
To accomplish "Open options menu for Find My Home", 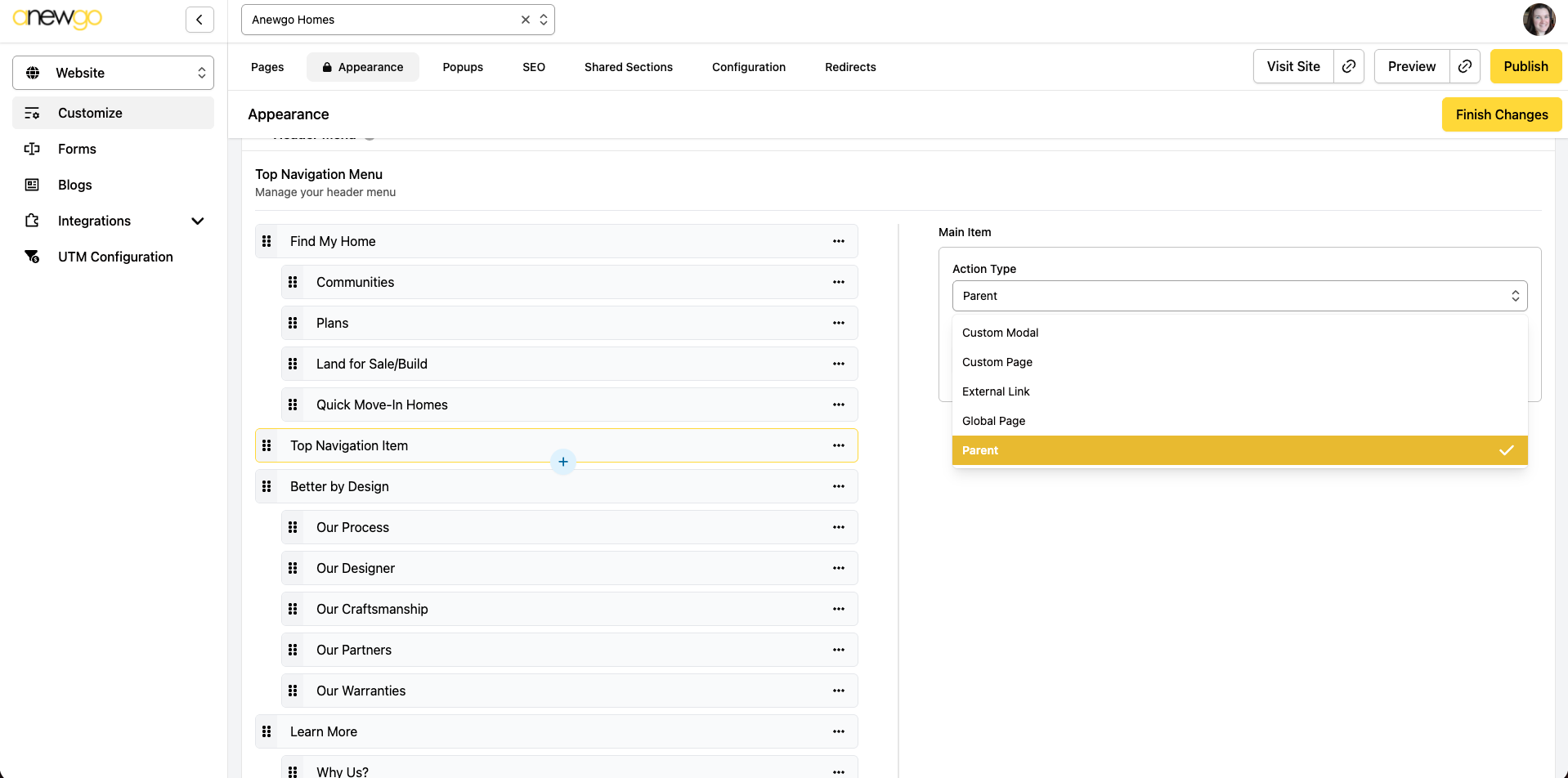I will tap(838, 241).
